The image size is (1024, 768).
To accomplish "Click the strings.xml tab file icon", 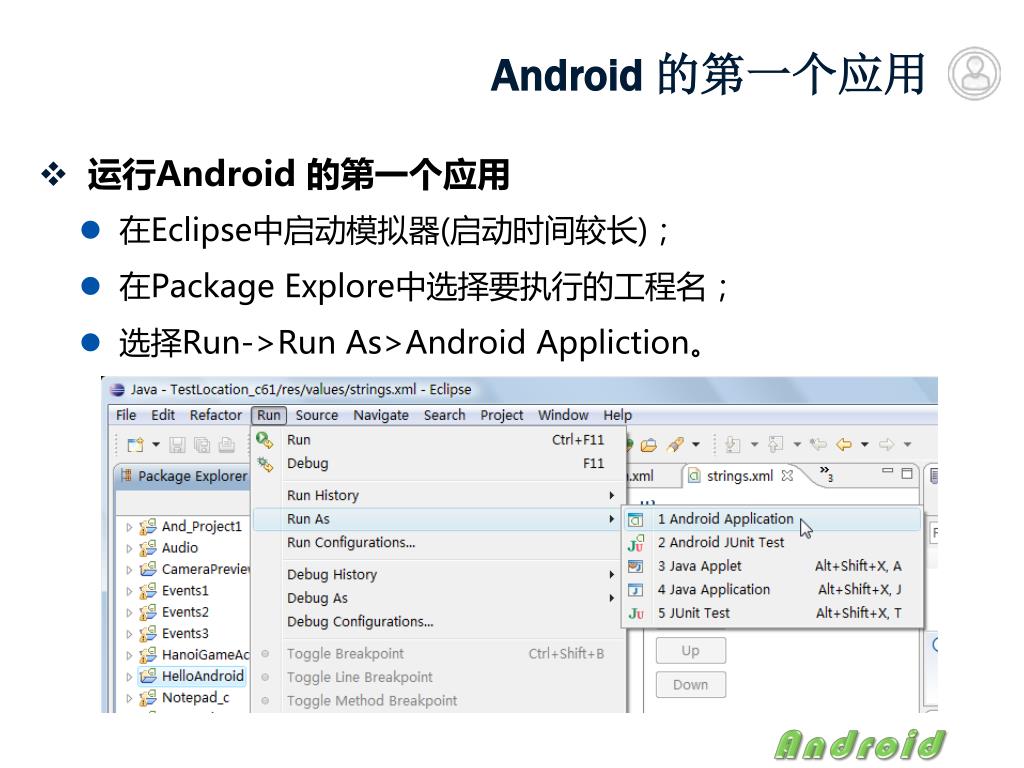I will point(695,475).
